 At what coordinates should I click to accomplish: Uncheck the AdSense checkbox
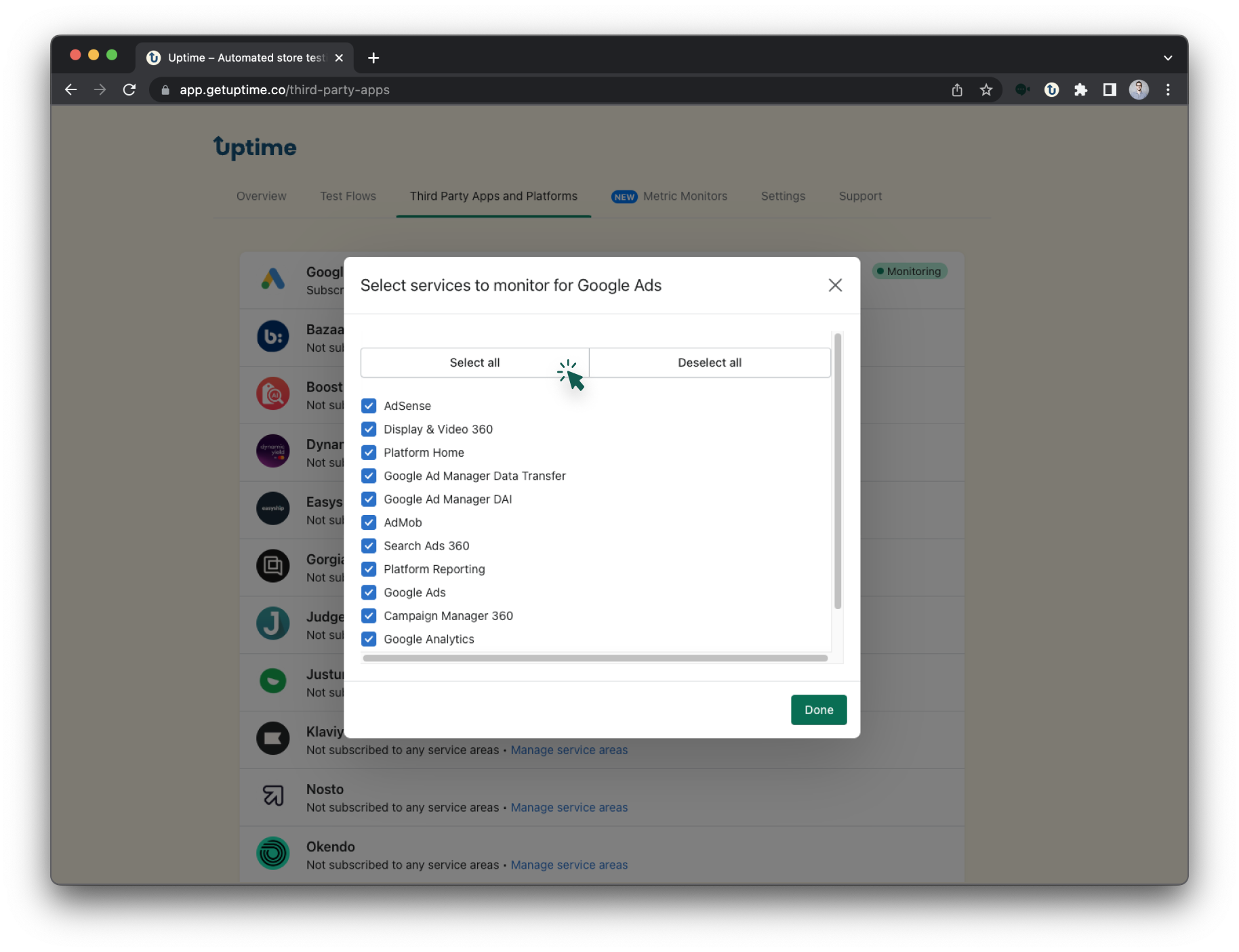coord(369,406)
